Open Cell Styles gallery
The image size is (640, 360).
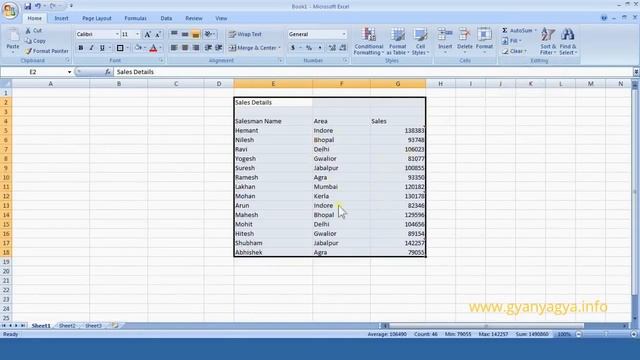420,41
